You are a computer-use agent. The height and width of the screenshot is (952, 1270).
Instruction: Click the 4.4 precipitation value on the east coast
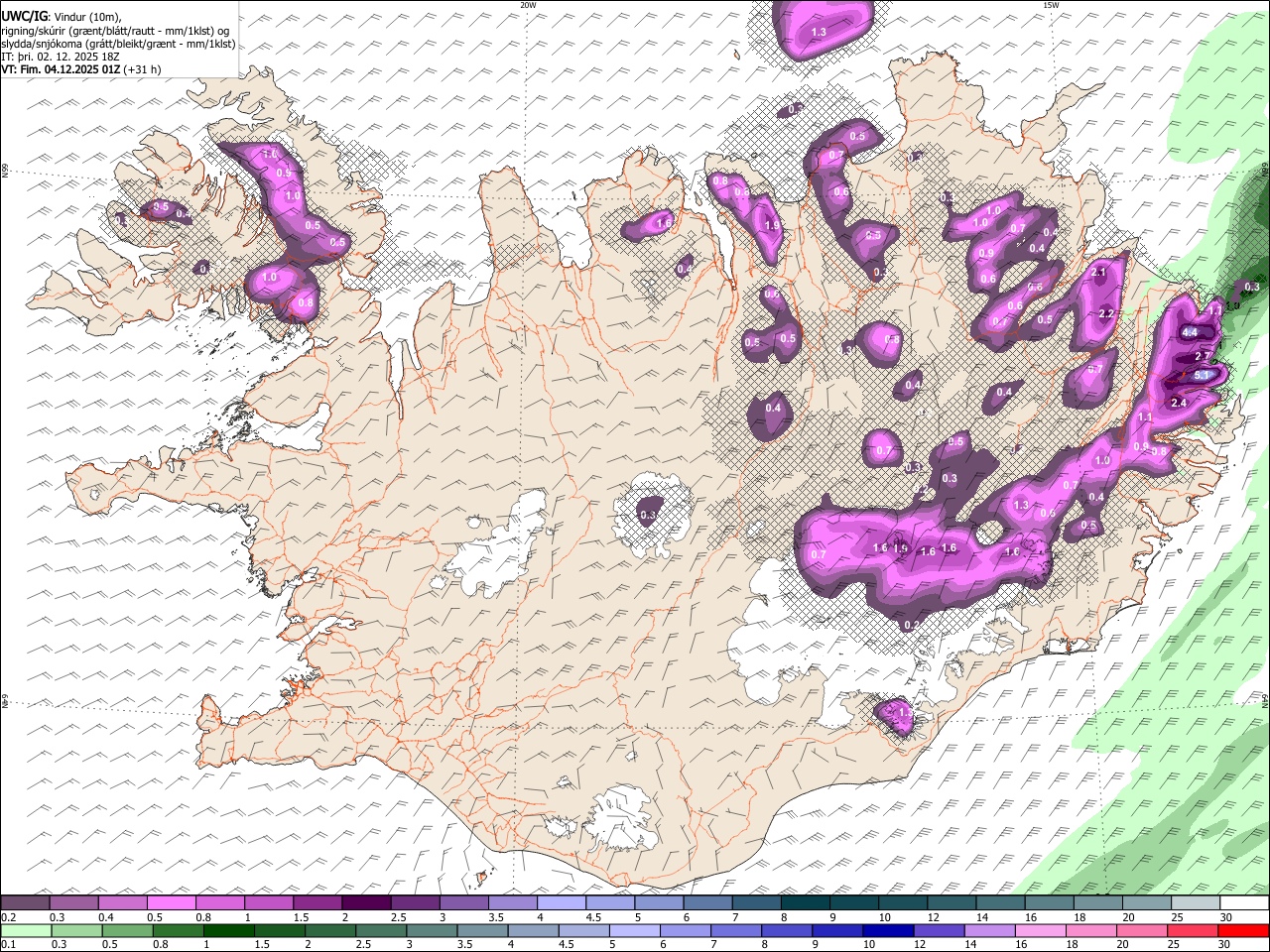(1190, 333)
